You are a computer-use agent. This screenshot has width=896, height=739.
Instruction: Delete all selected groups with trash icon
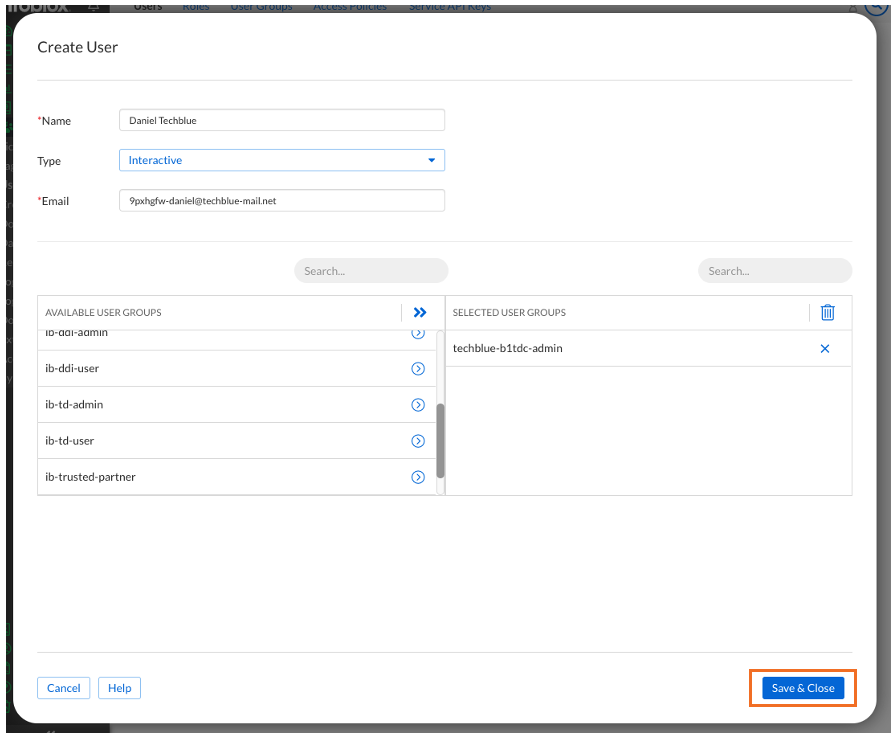pyautogui.click(x=827, y=313)
